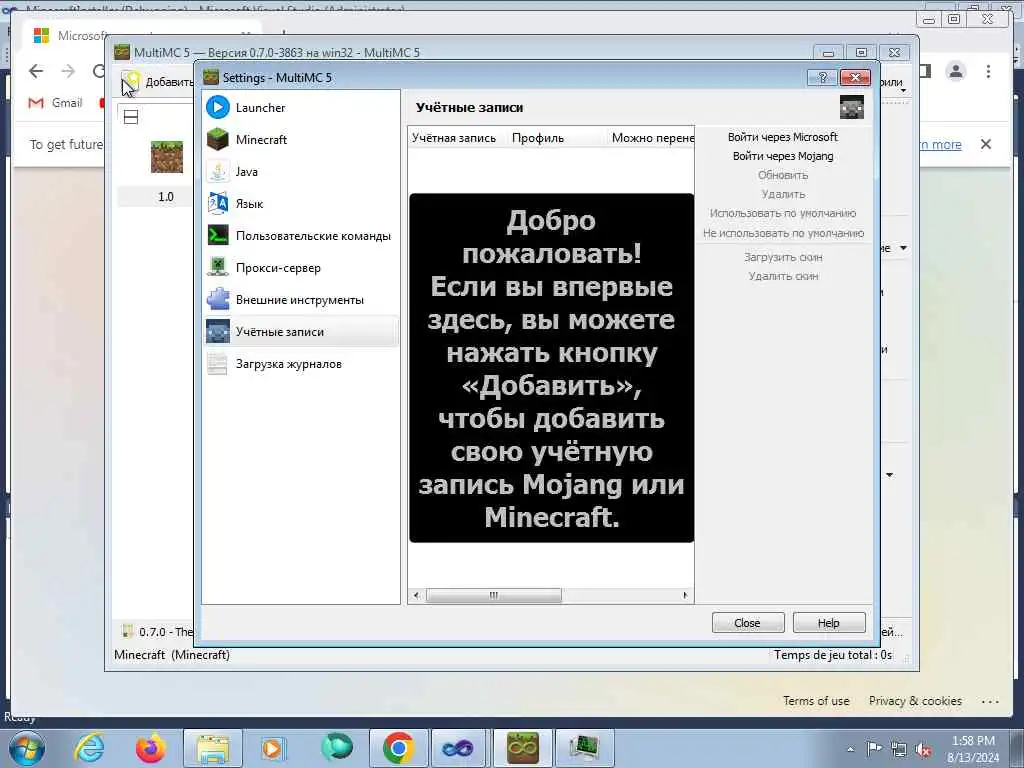The height and width of the screenshot is (768, 1024).
Task: Click Войти через Mojang
Action: point(783,156)
